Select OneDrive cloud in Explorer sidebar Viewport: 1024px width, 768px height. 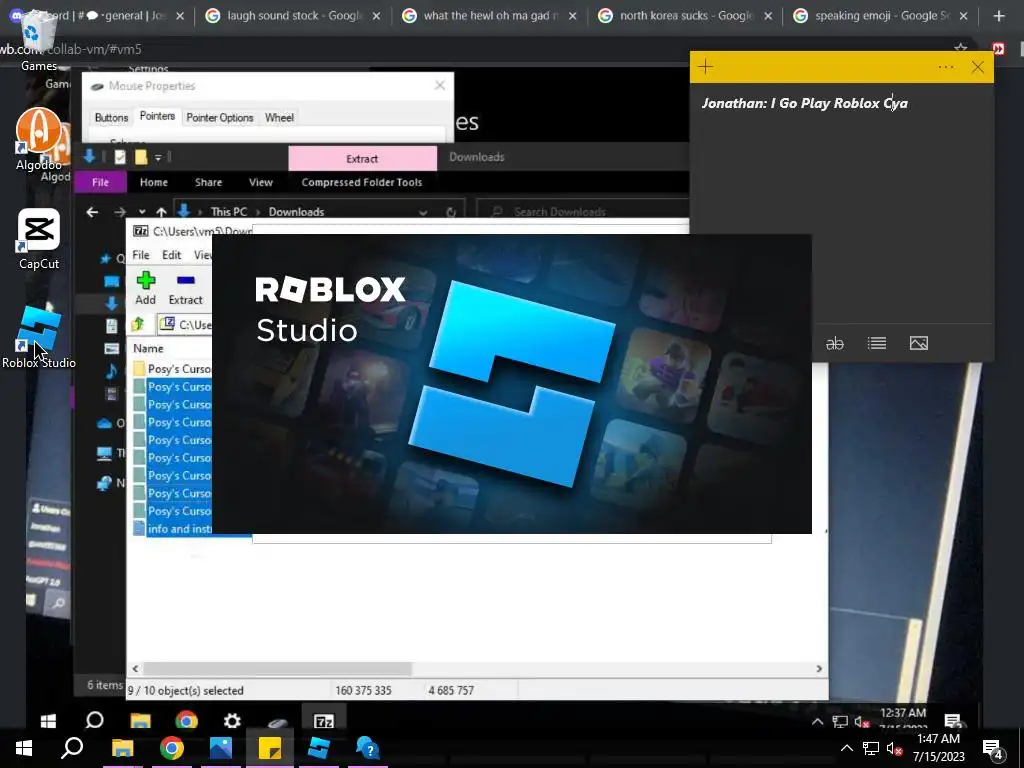104,423
